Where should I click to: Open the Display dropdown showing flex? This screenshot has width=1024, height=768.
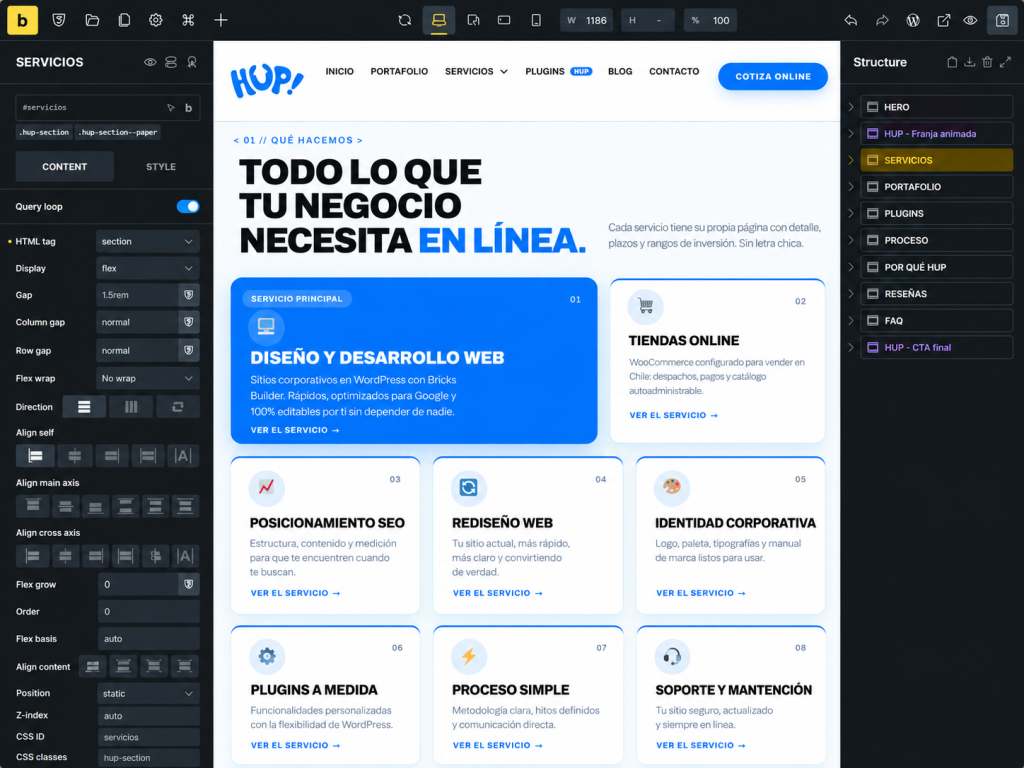click(x=148, y=268)
